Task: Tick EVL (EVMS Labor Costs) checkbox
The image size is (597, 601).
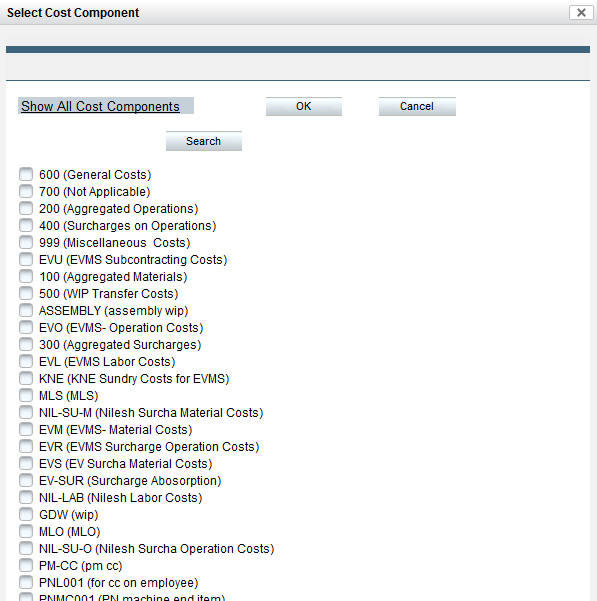Action: pos(26,361)
